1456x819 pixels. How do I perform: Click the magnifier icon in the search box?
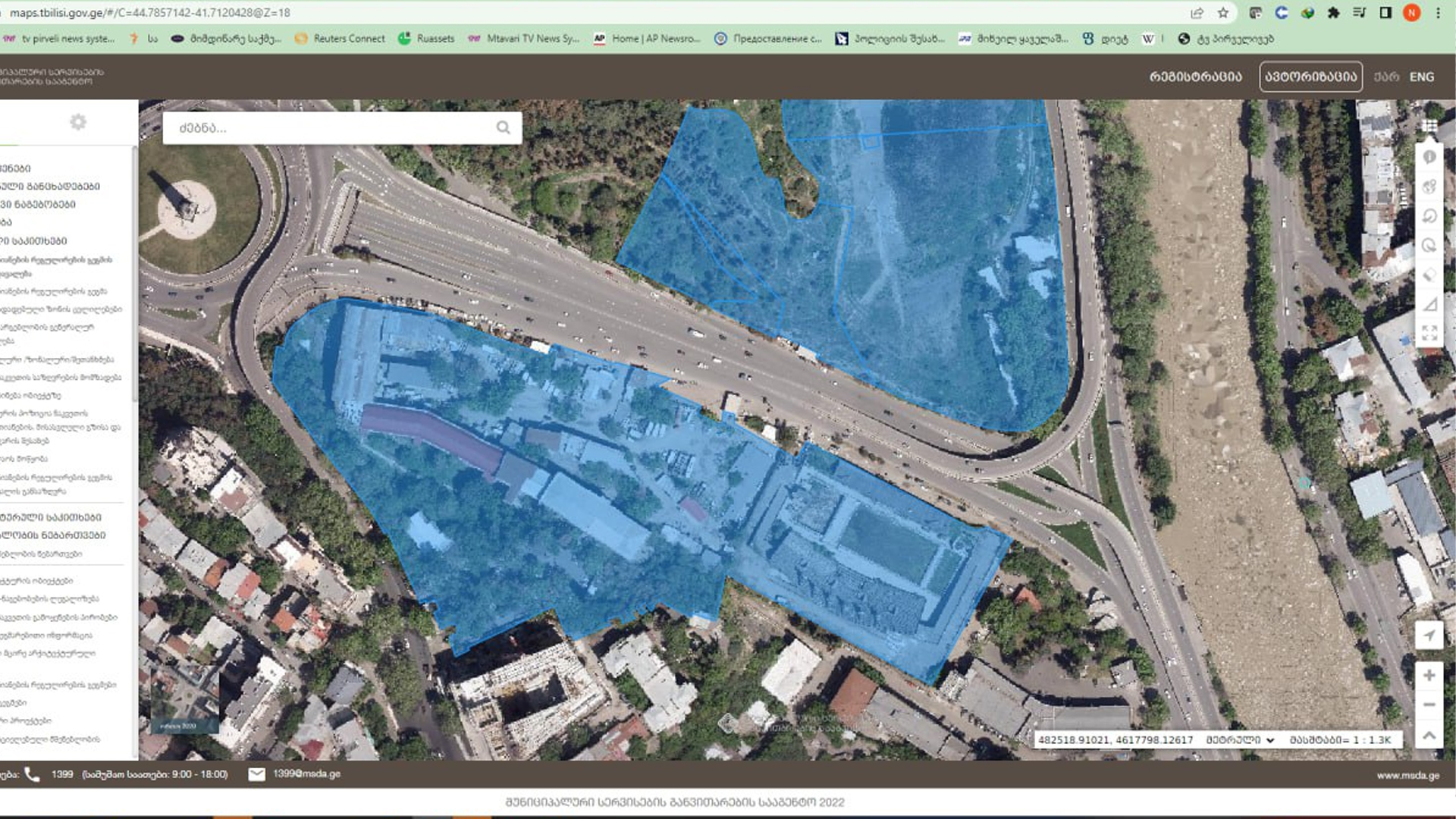[503, 127]
